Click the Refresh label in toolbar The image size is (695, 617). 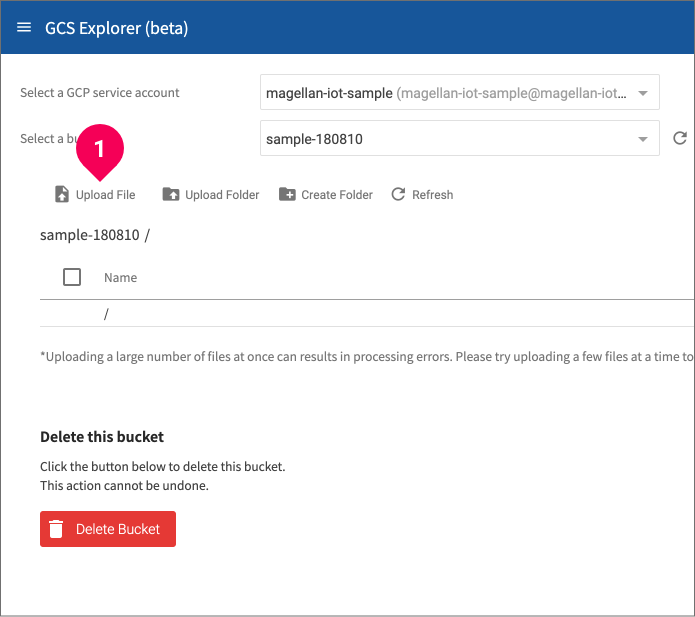(x=433, y=195)
